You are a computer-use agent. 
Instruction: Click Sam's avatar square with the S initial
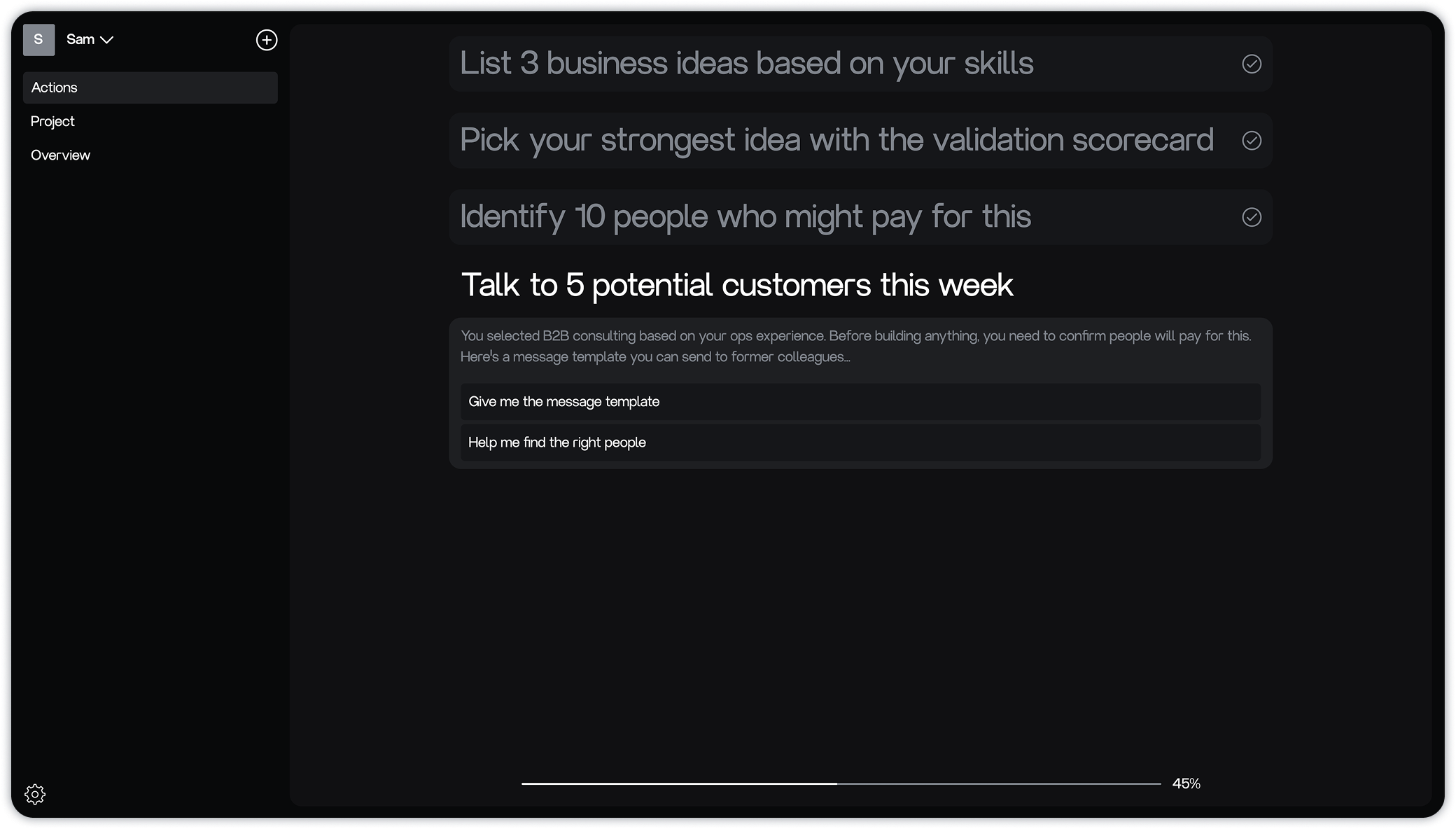coord(39,40)
